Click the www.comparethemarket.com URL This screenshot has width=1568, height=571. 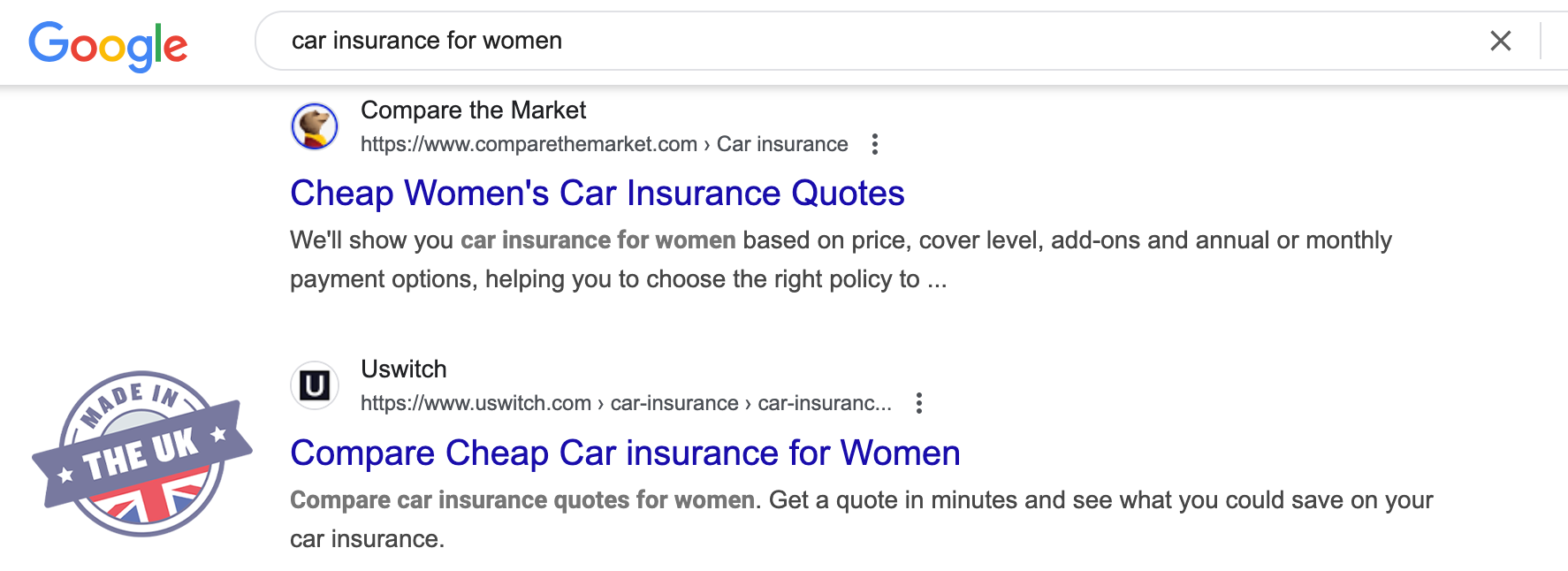coord(528,144)
